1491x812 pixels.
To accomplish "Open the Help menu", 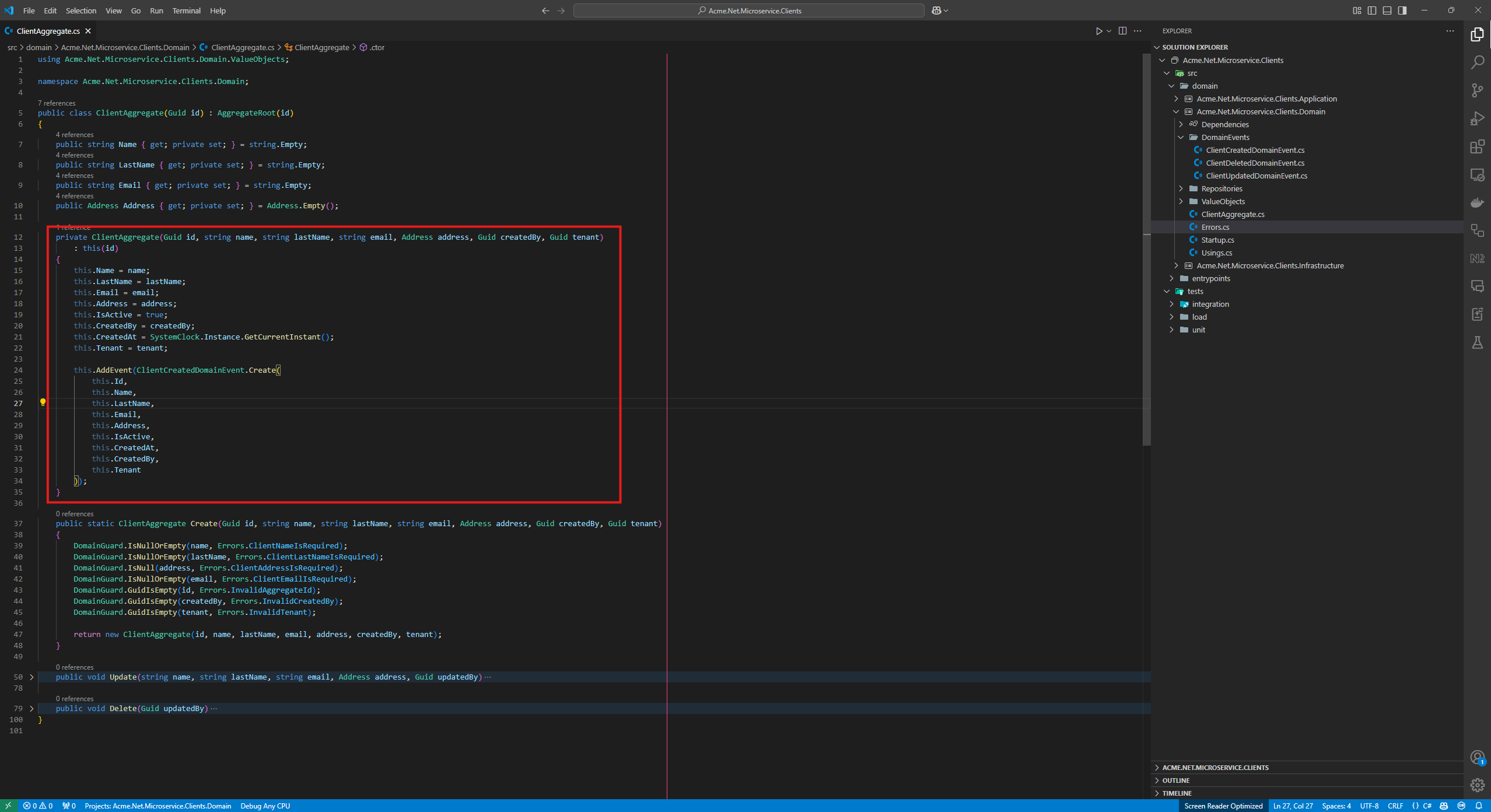I will (x=218, y=10).
